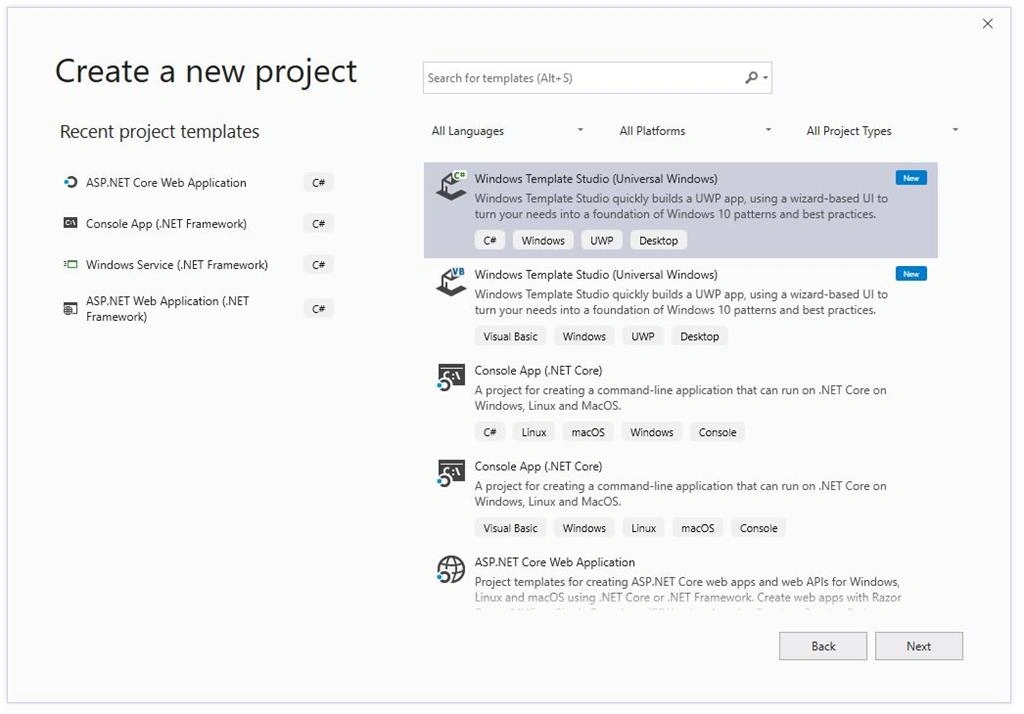1024x714 pixels.
Task: Select Visual Basic Windows Template Studio title
Action: 596,275
